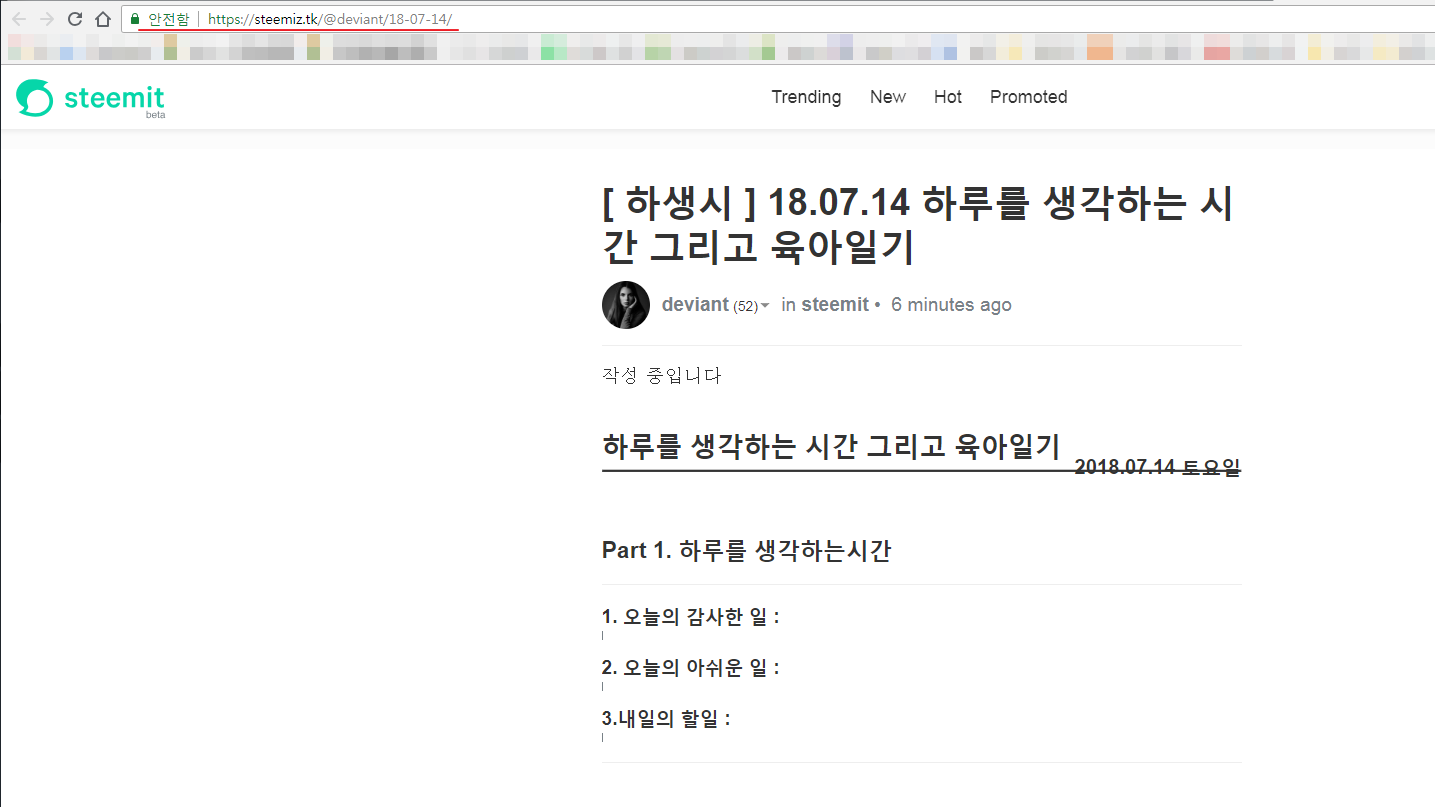Open the New posts tab
Image resolution: width=1435 pixels, height=808 pixels.
click(x=888, y=97)
